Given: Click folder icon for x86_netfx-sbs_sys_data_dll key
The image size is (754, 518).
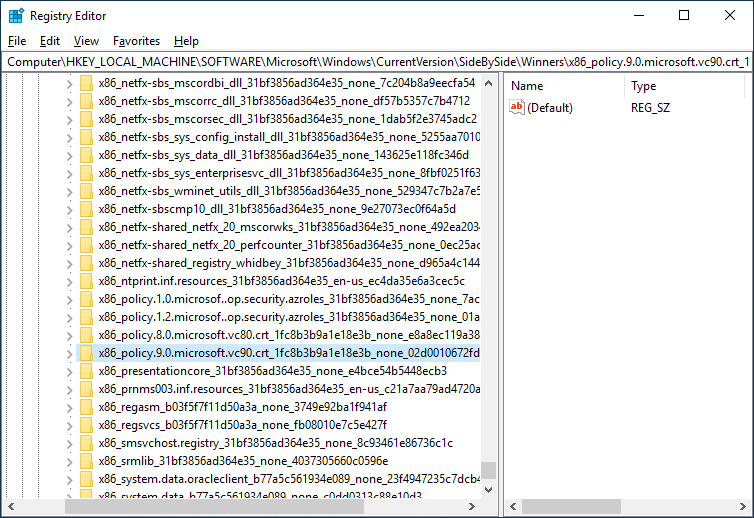Looking at the screenshot, I should 86,155.
